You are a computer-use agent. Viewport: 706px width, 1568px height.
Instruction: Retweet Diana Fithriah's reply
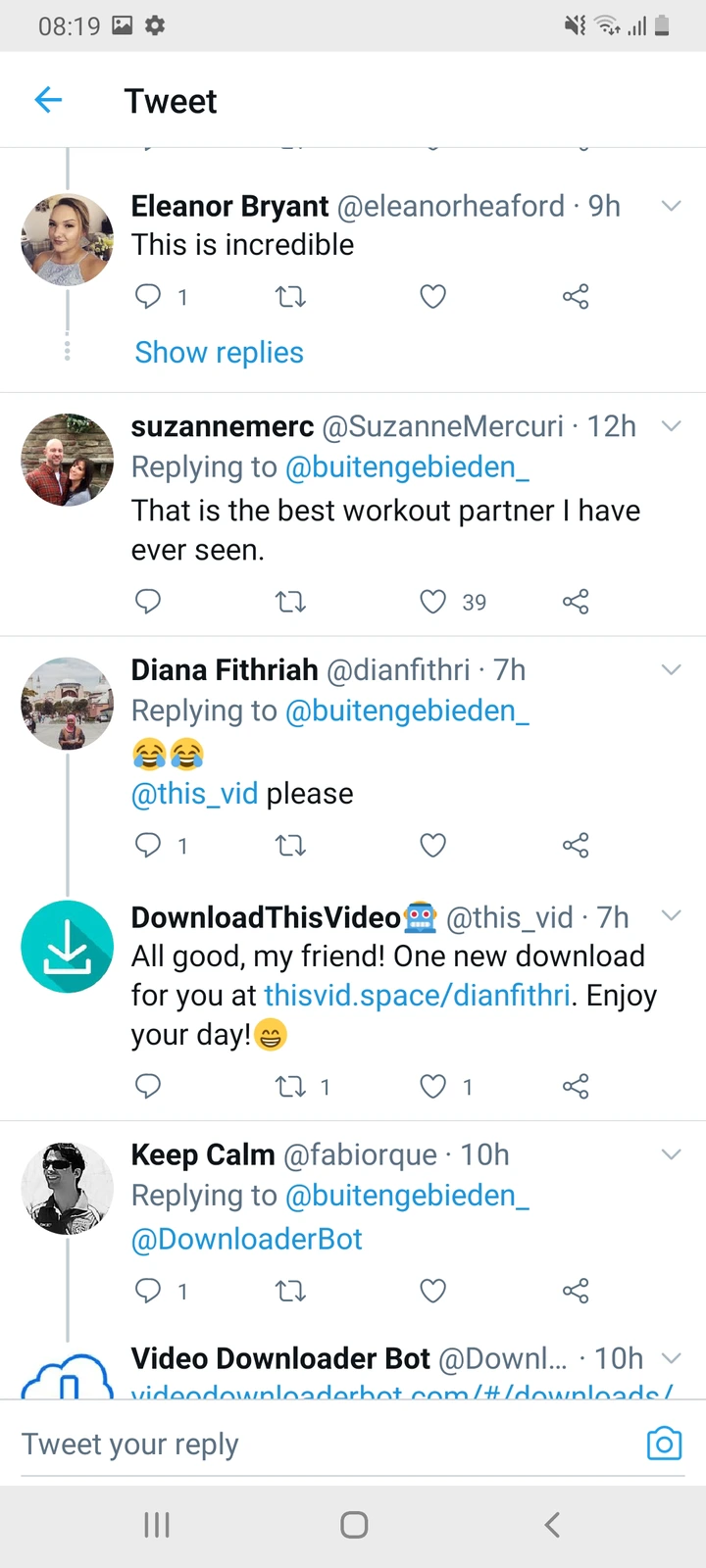pos(290,845)
